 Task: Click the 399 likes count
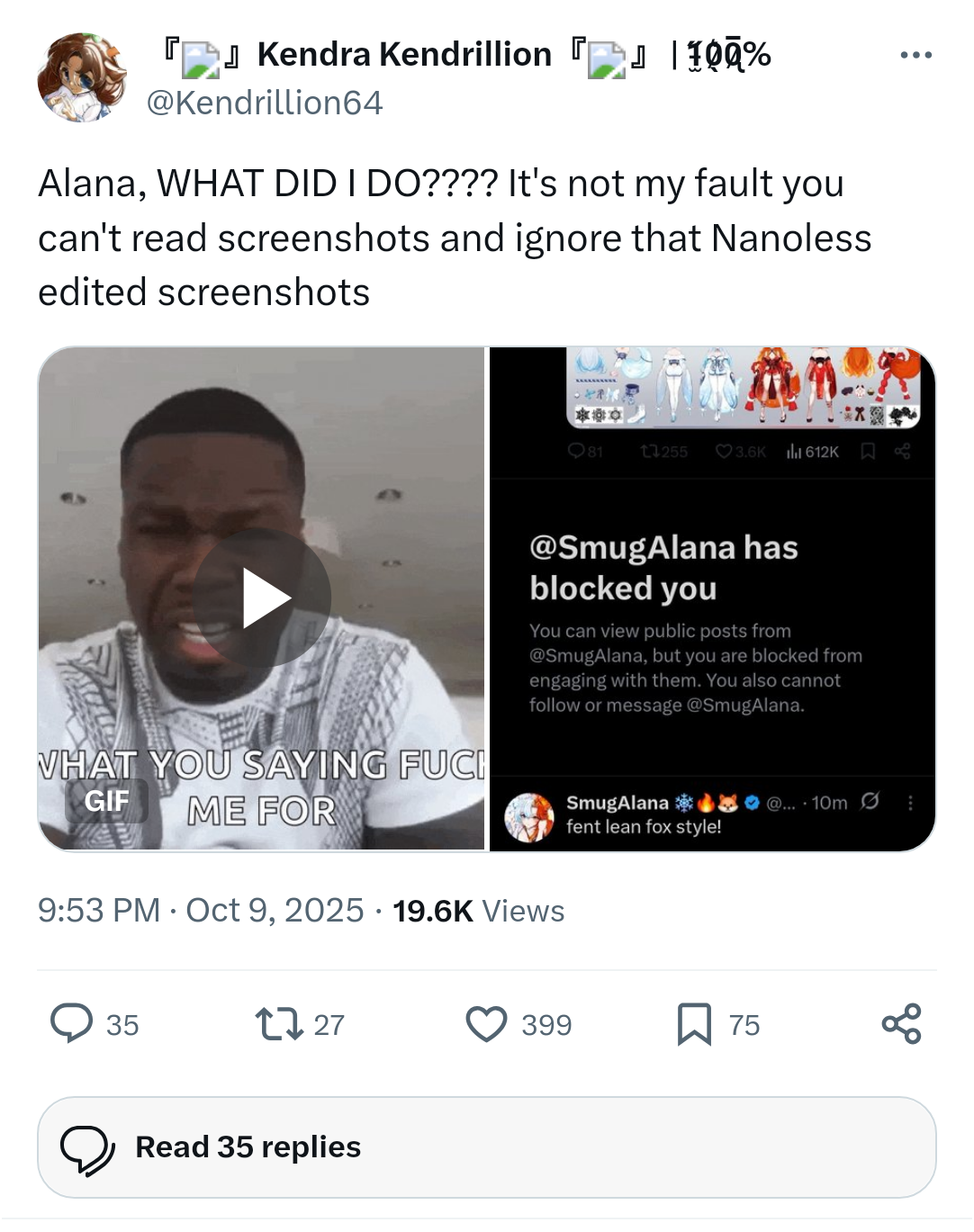[x=546, y=1025]
